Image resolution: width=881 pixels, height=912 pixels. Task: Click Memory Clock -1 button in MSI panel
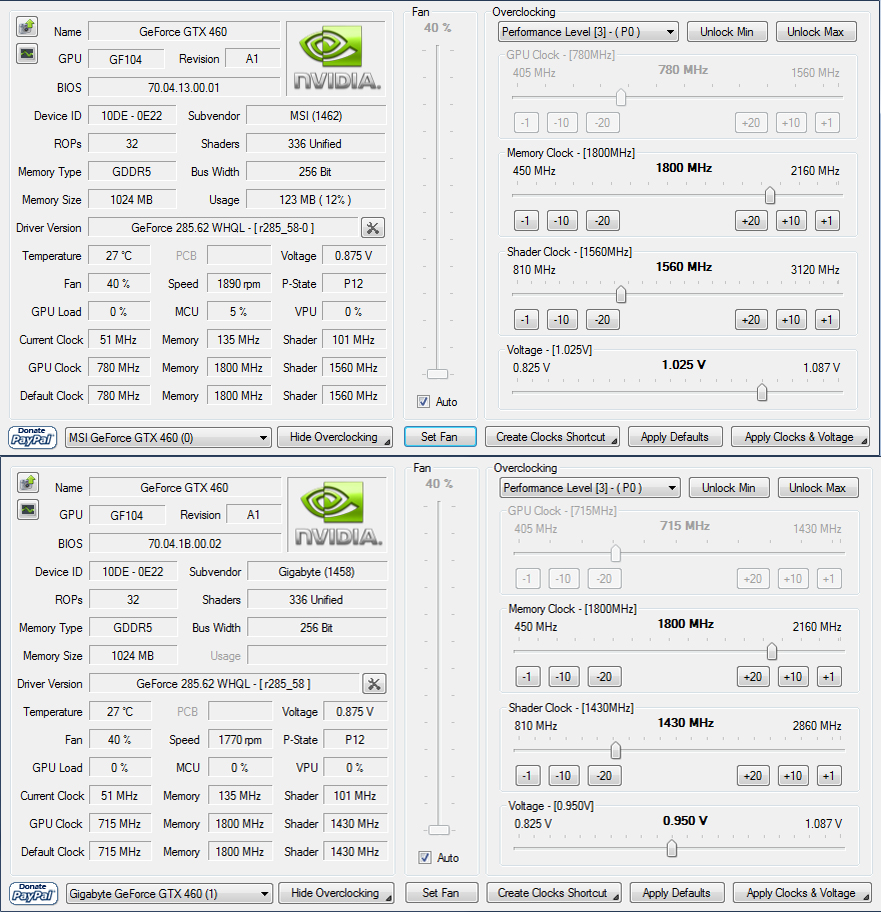pyautogui.click(x=526, y=221)
